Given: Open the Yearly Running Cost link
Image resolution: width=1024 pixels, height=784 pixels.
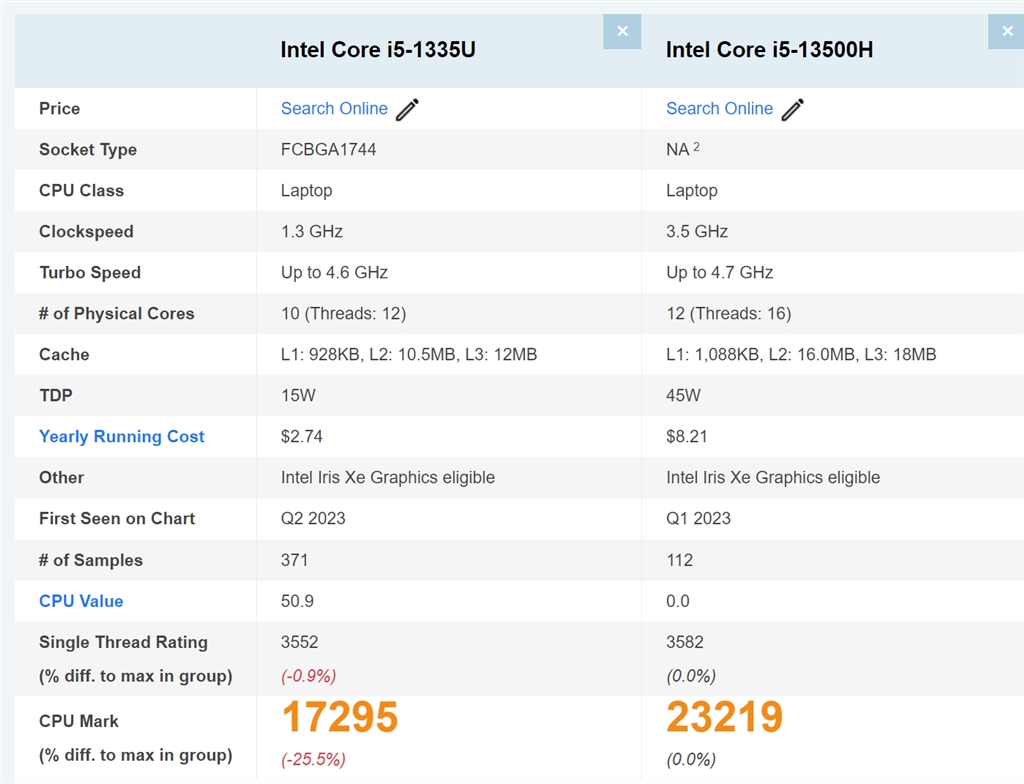Looking at the screenshot, I should click(x=121, y=437).
